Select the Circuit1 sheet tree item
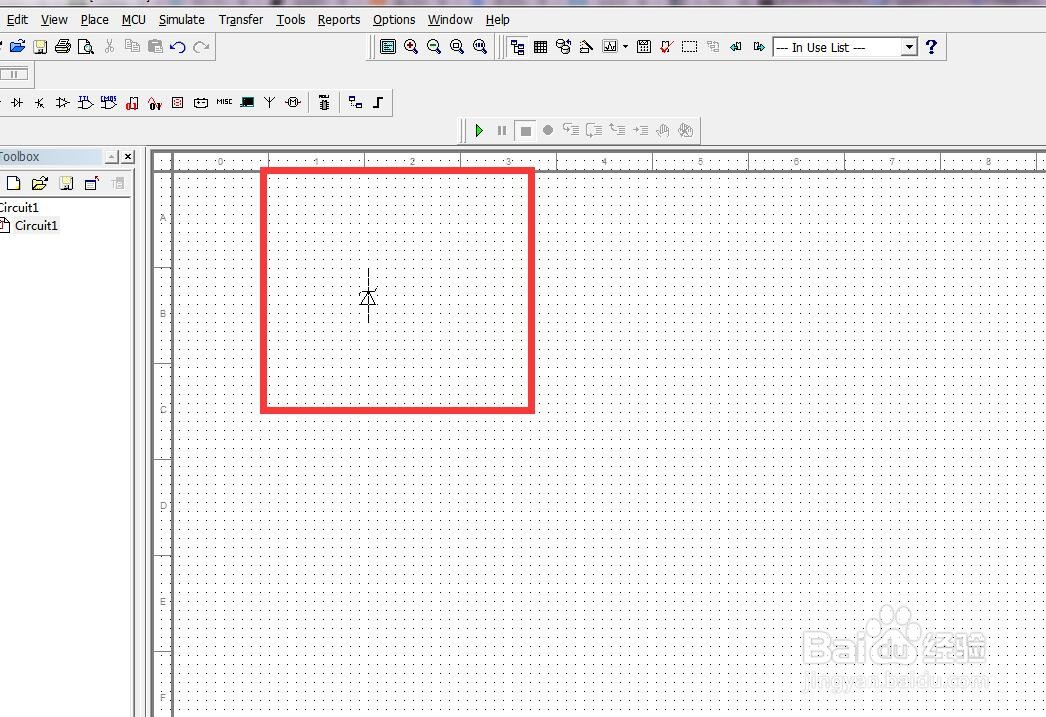This screenshot has width=1046, height=717. (36, 225)
